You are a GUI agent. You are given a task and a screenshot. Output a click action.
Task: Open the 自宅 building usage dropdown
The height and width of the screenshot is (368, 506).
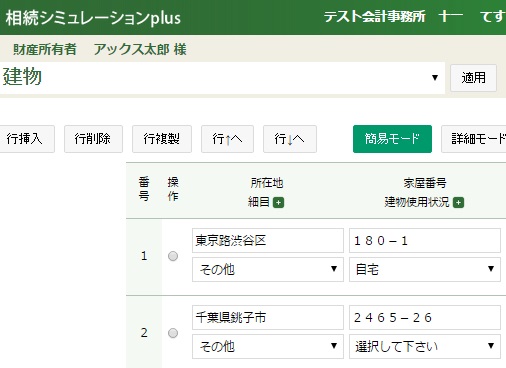point(425,269)
